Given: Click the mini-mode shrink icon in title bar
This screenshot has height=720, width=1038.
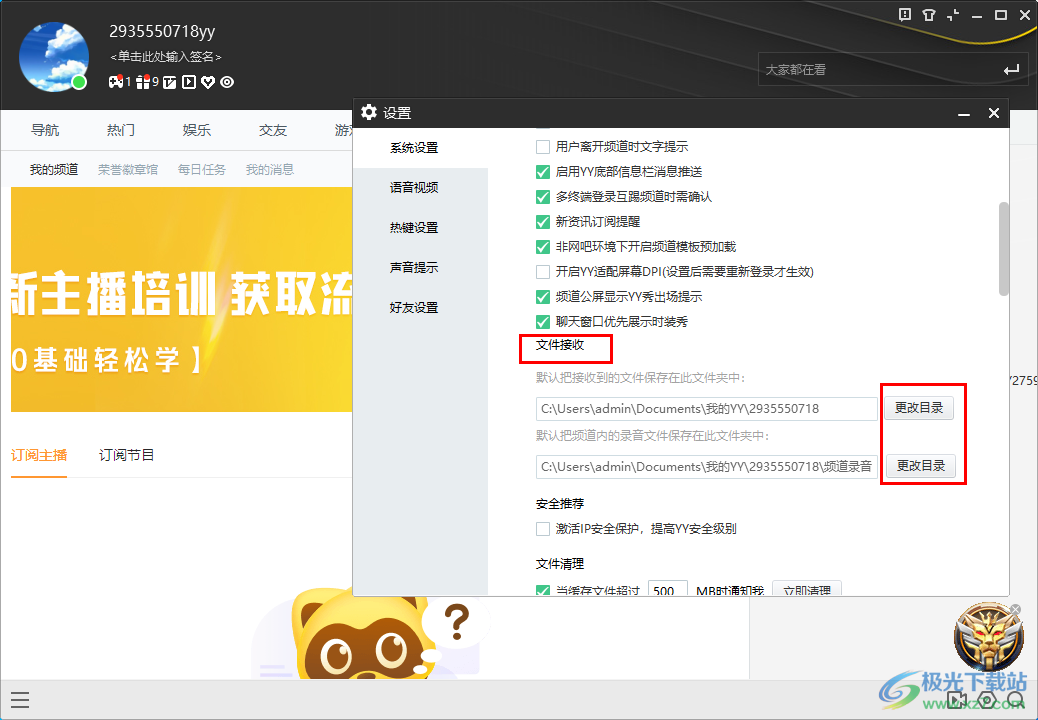Looking at the screenshot, I should click(953, 15).
